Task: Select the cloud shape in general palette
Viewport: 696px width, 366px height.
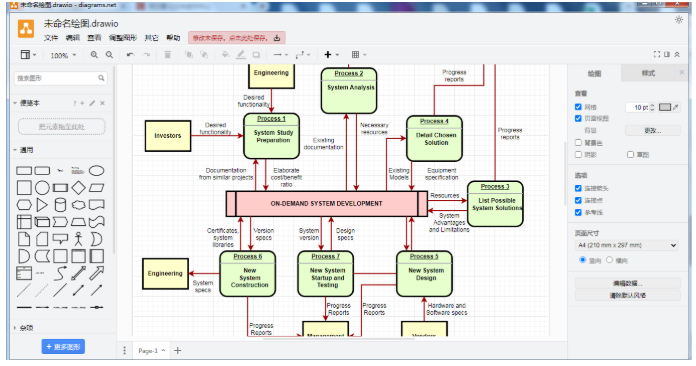Action: 78,205
